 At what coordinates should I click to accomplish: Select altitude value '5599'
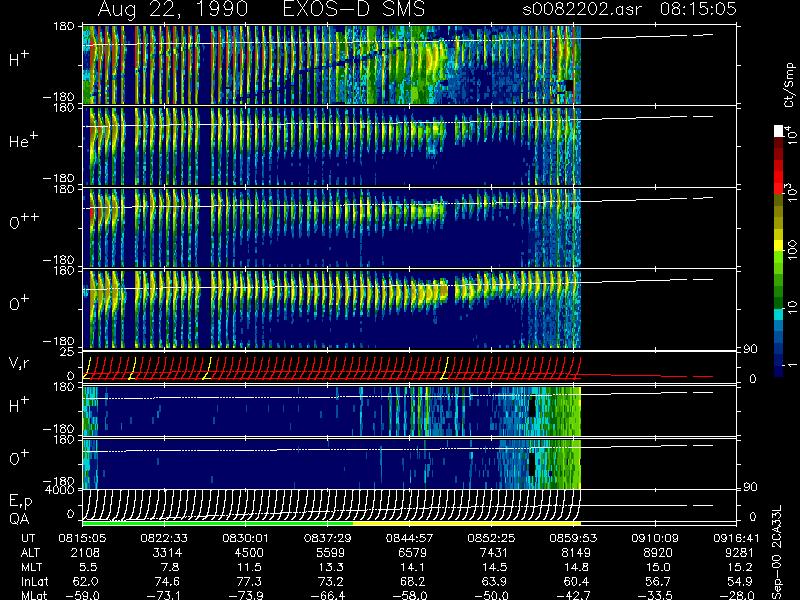click(x=331, y=553)
